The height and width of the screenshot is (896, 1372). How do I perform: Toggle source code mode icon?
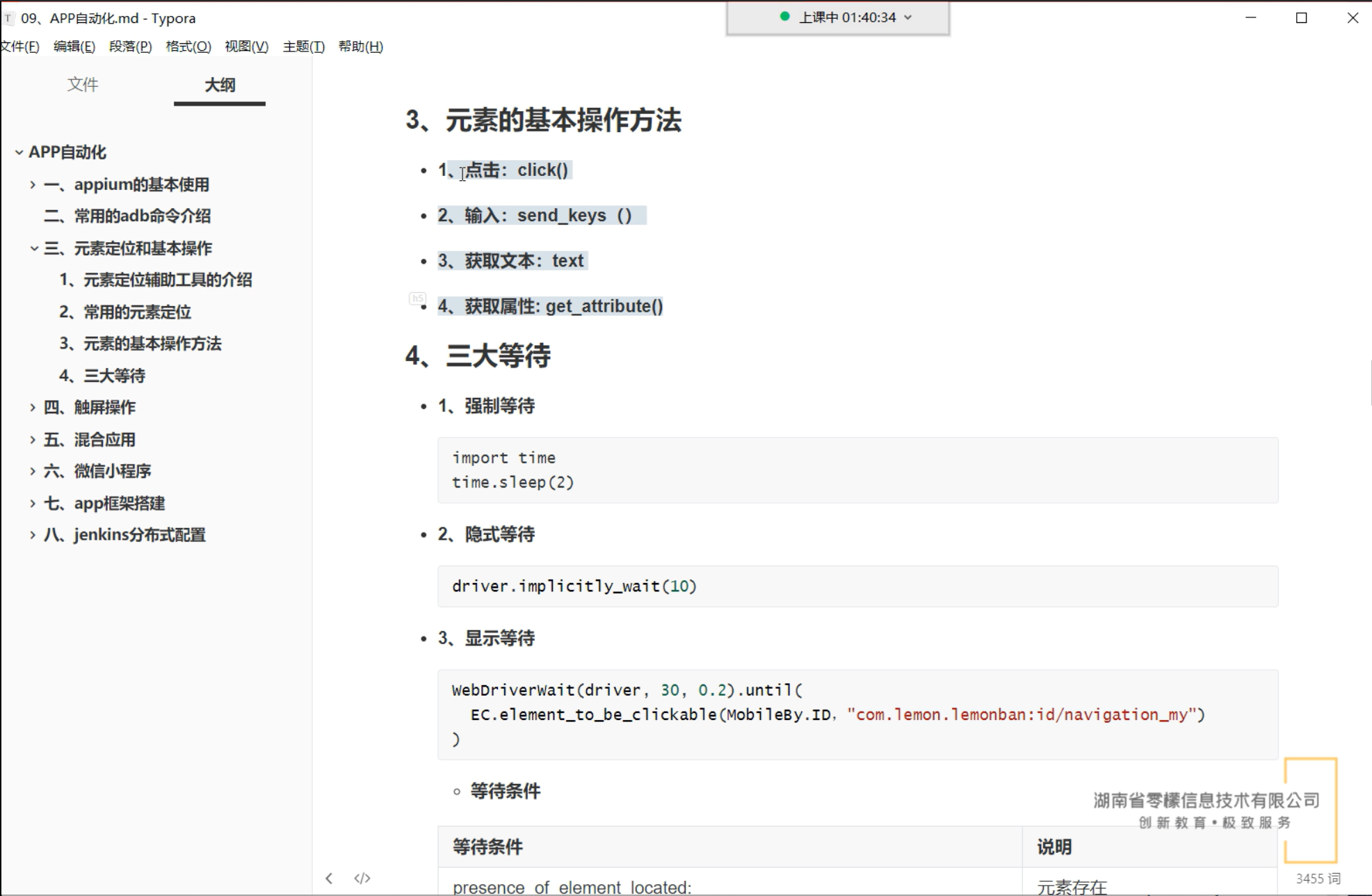coord(362,878)
